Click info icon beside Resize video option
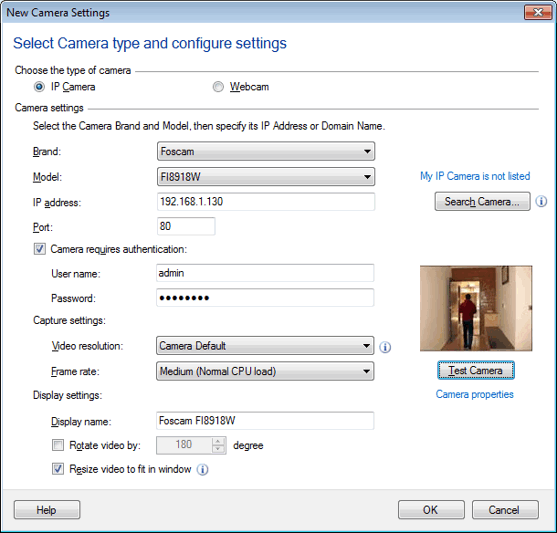Screen dimensions: 557x533 point(202,470)
